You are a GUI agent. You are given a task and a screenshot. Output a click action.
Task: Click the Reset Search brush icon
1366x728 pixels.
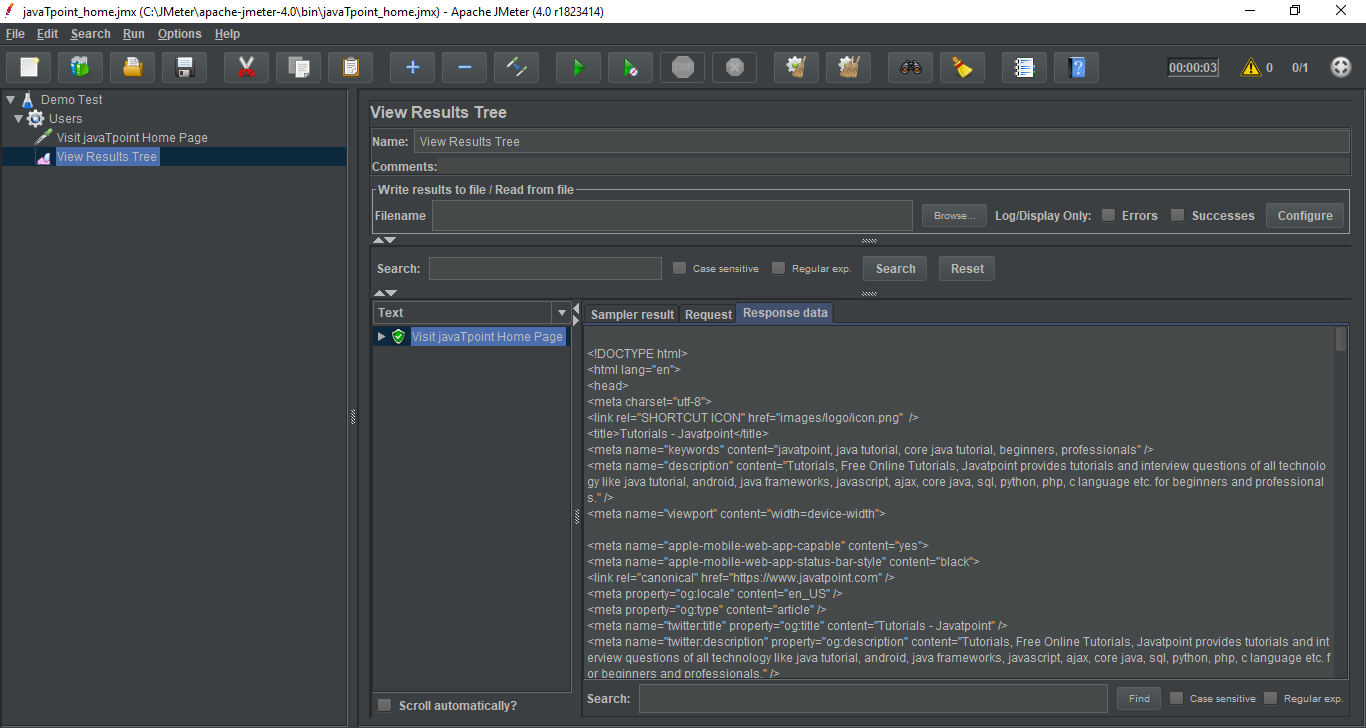click(962, 67)
